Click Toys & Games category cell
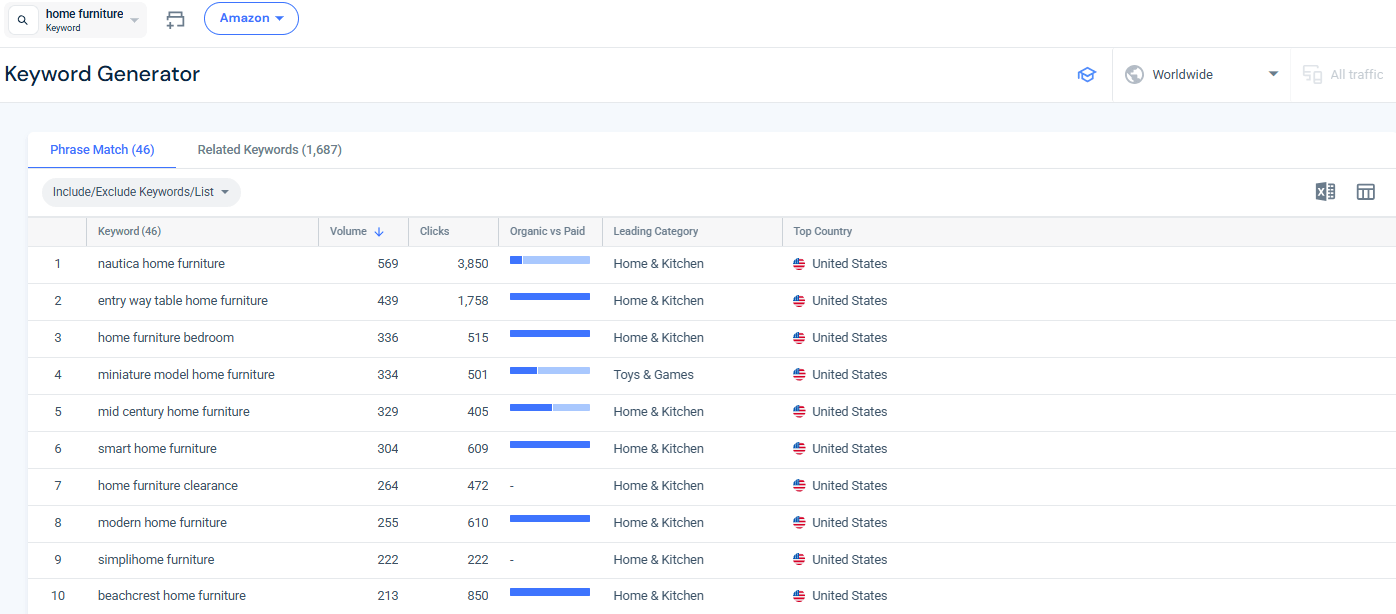1396x614 pixels. pos(654,375)
